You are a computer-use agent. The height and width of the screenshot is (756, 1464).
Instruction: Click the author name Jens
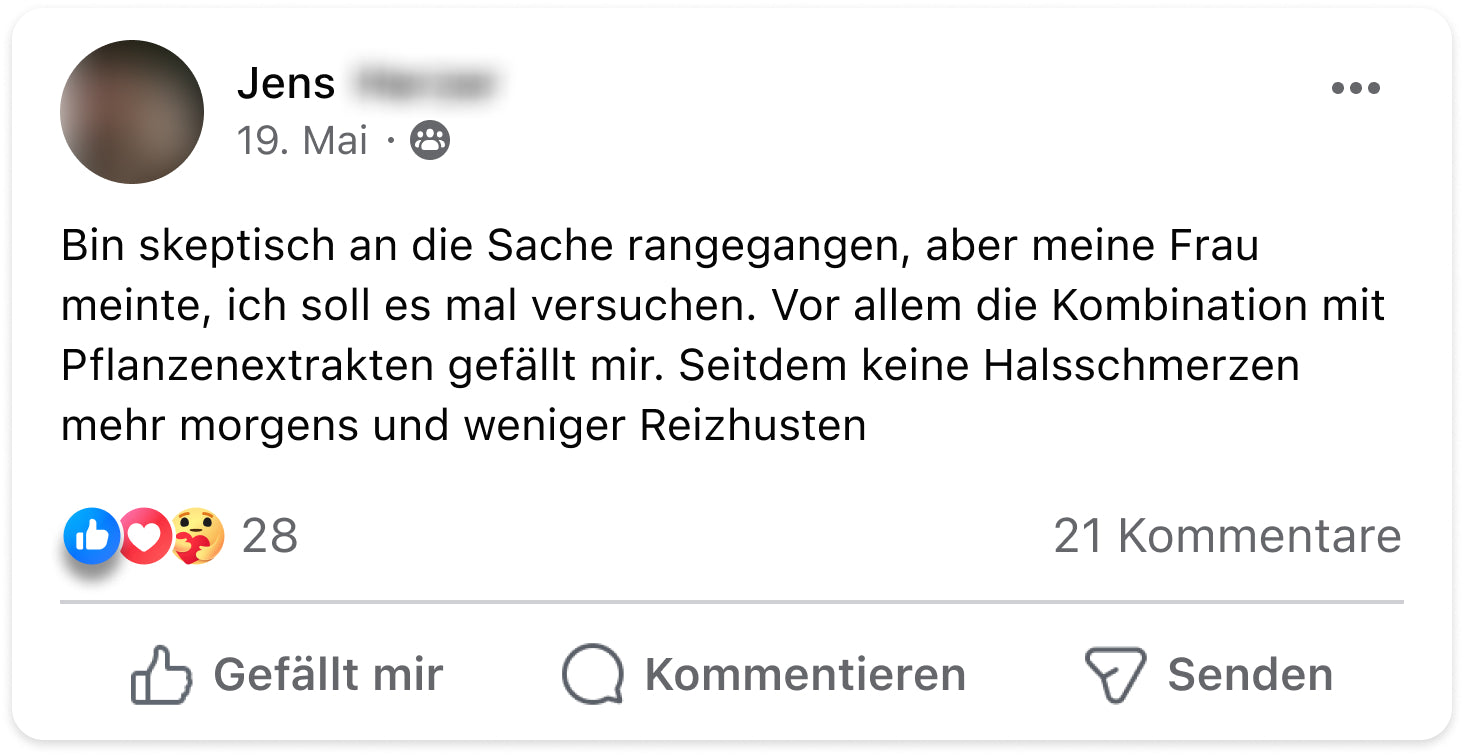(286, 83)
